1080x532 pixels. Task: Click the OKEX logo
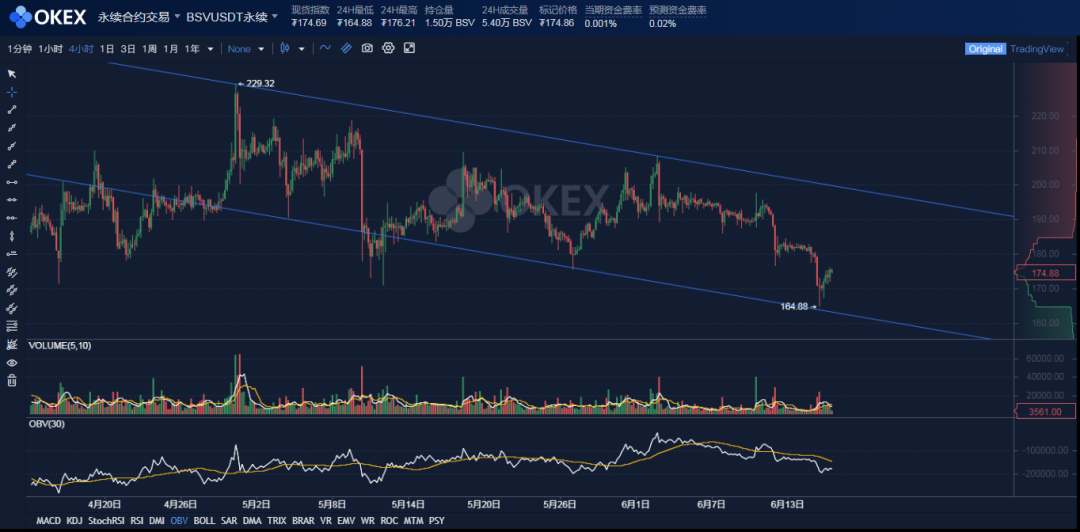(48, 16)
